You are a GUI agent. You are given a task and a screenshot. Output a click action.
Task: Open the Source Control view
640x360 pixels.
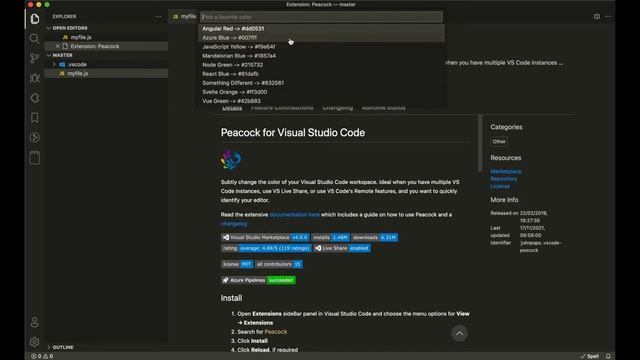pos(35,58)
